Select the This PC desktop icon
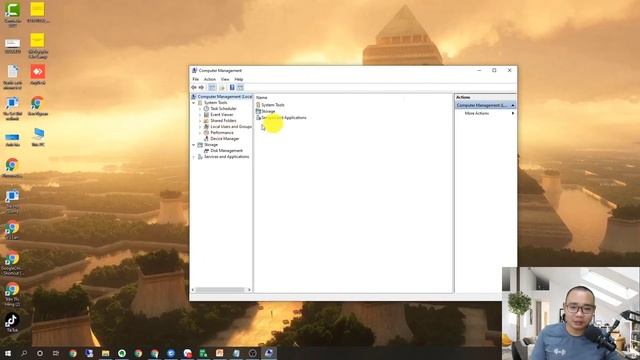Image resolution: width=640 pixels, height=360 pixels. pyautogui.click(x=38, y=137)
